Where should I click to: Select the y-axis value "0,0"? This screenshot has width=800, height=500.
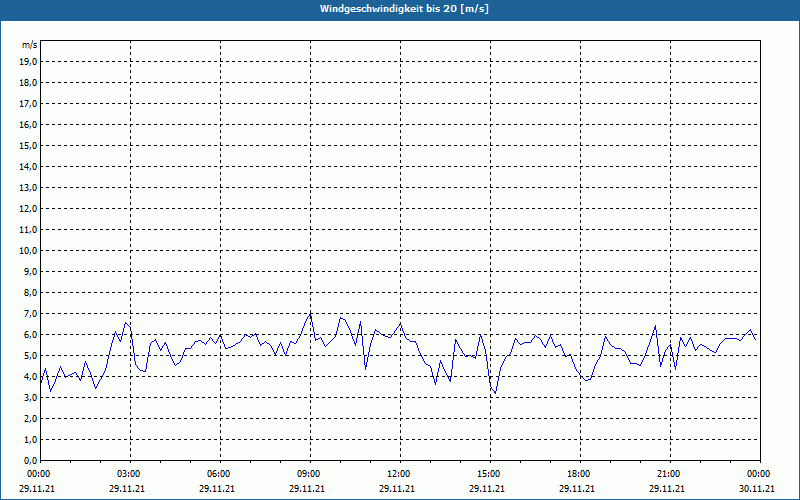point(30,460)
